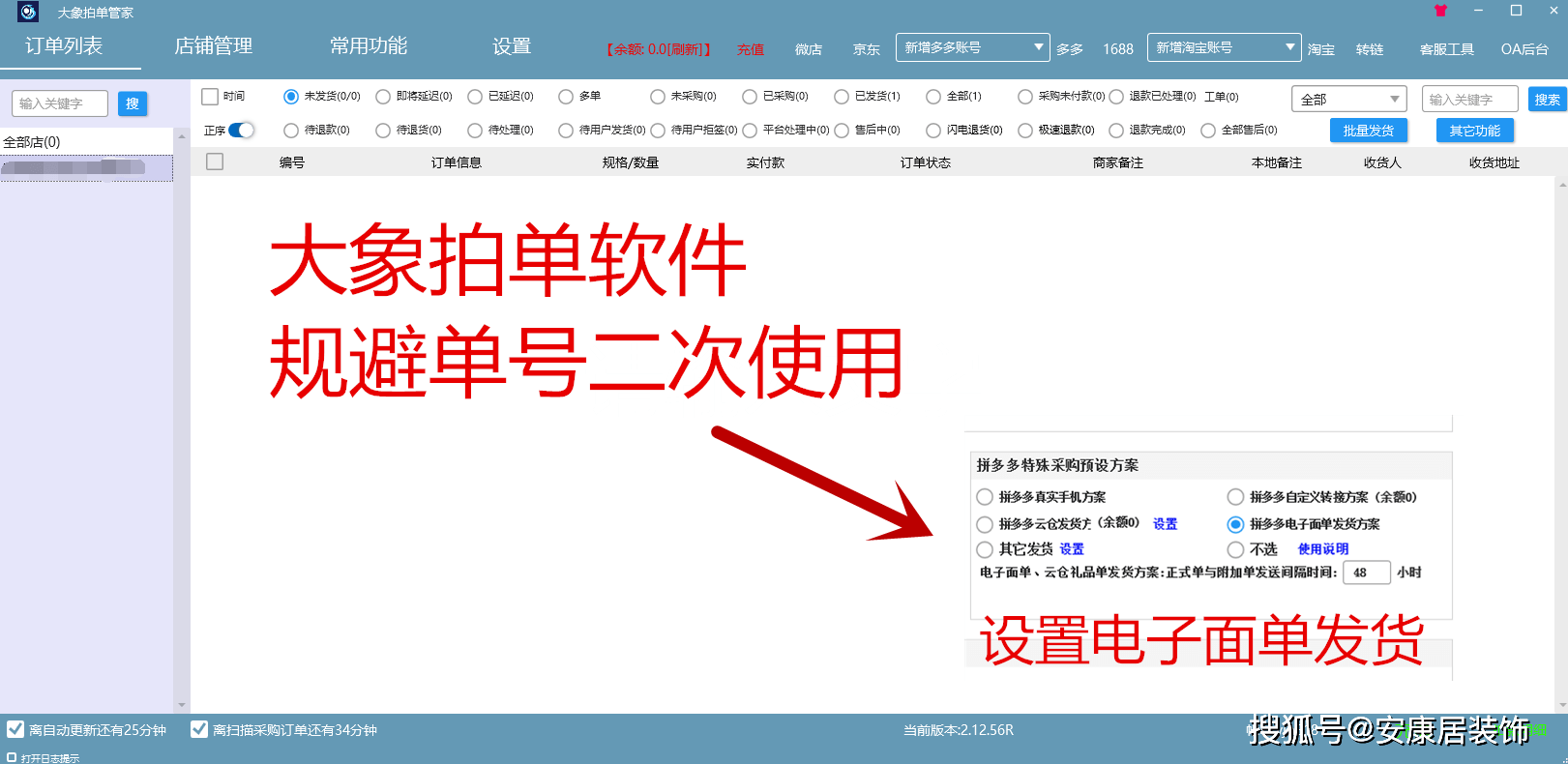This screenshot has height=764, width=1568.
Task: Select 多单 filter
Action: 566,97
